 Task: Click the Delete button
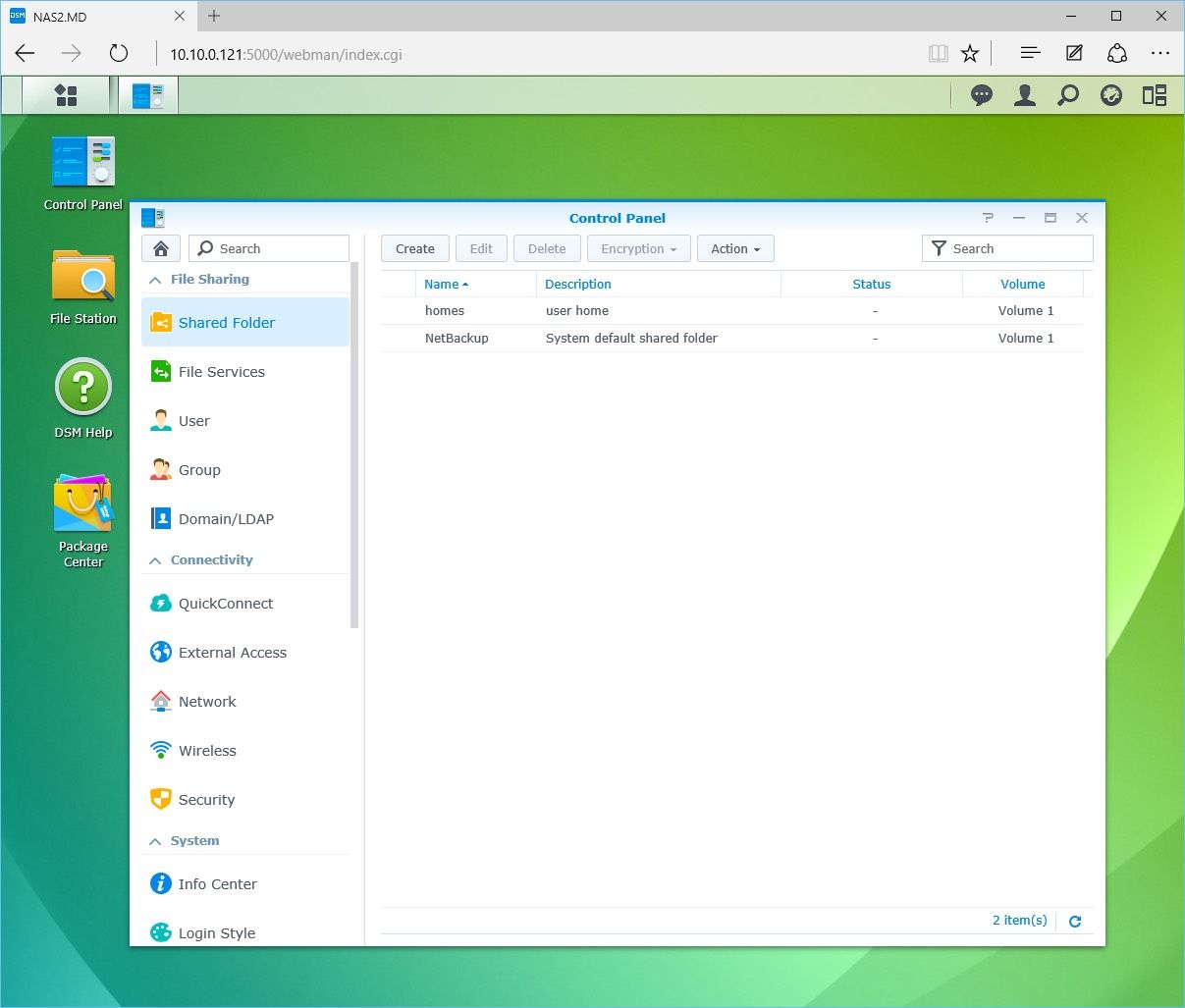[x=547, y=248]
